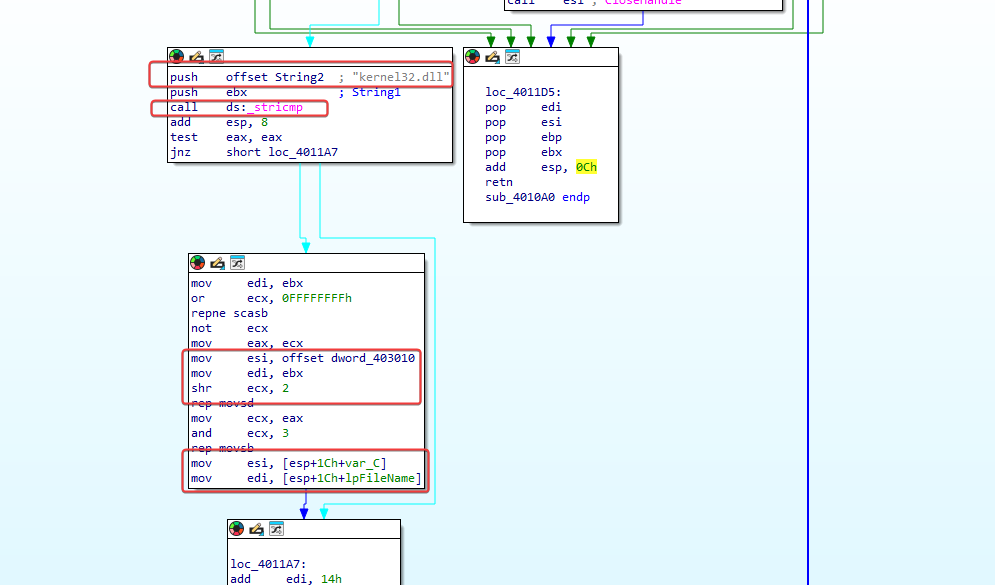The height and width of the screenshot is (585, 995).
Task: Click the highlighted '0Ch' operand
Action: 586,167
